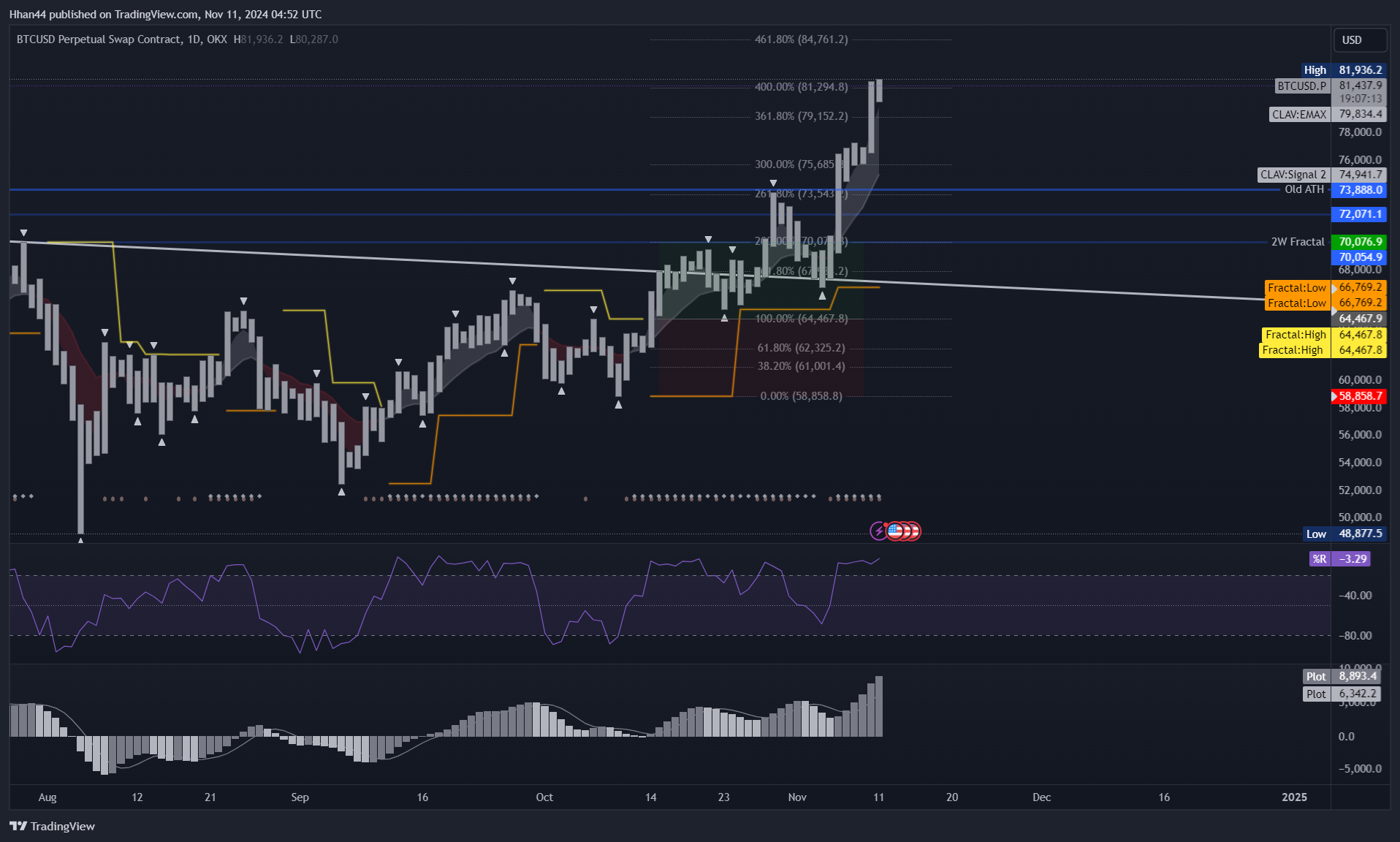Click the Plot 8,893.4 value label
The image size is (1400, 842).
1342,677
